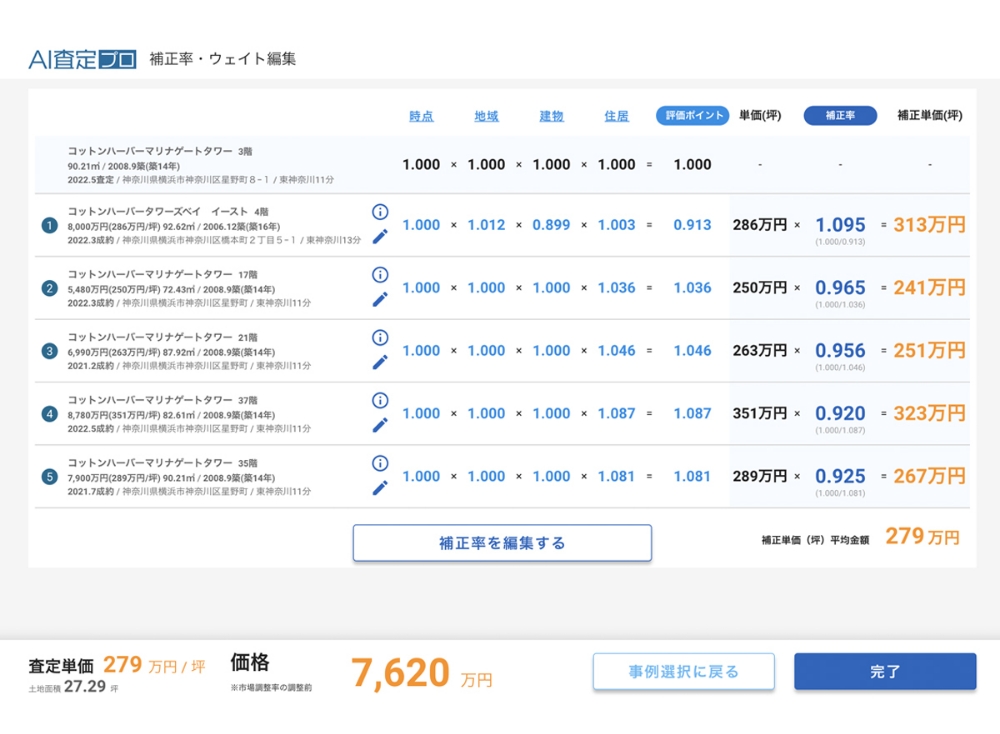This screenshot has width=1000, height=734.
Task: Show info for comparable 3 (21階)
Action: pos(380,338)
